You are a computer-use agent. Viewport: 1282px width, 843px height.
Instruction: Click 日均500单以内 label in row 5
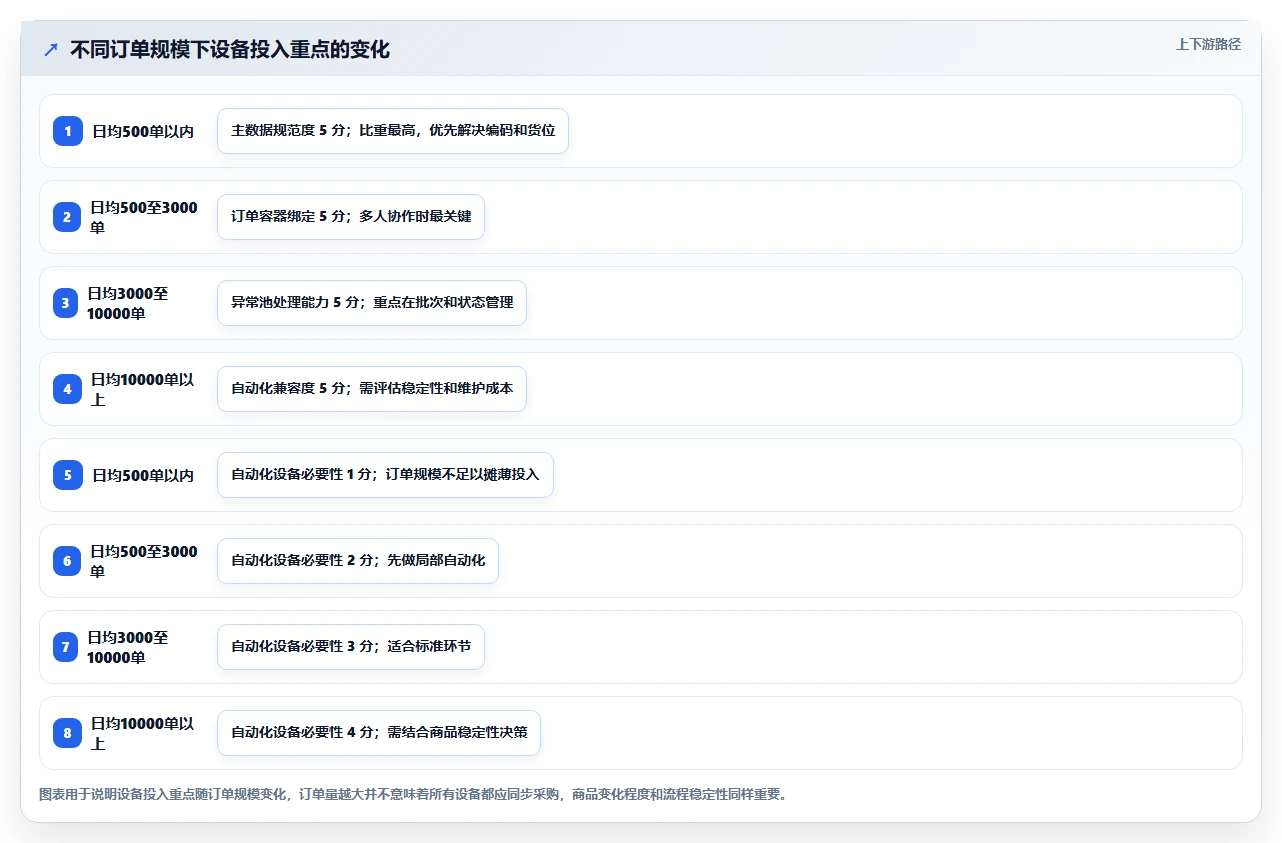[x=143, y=475]
